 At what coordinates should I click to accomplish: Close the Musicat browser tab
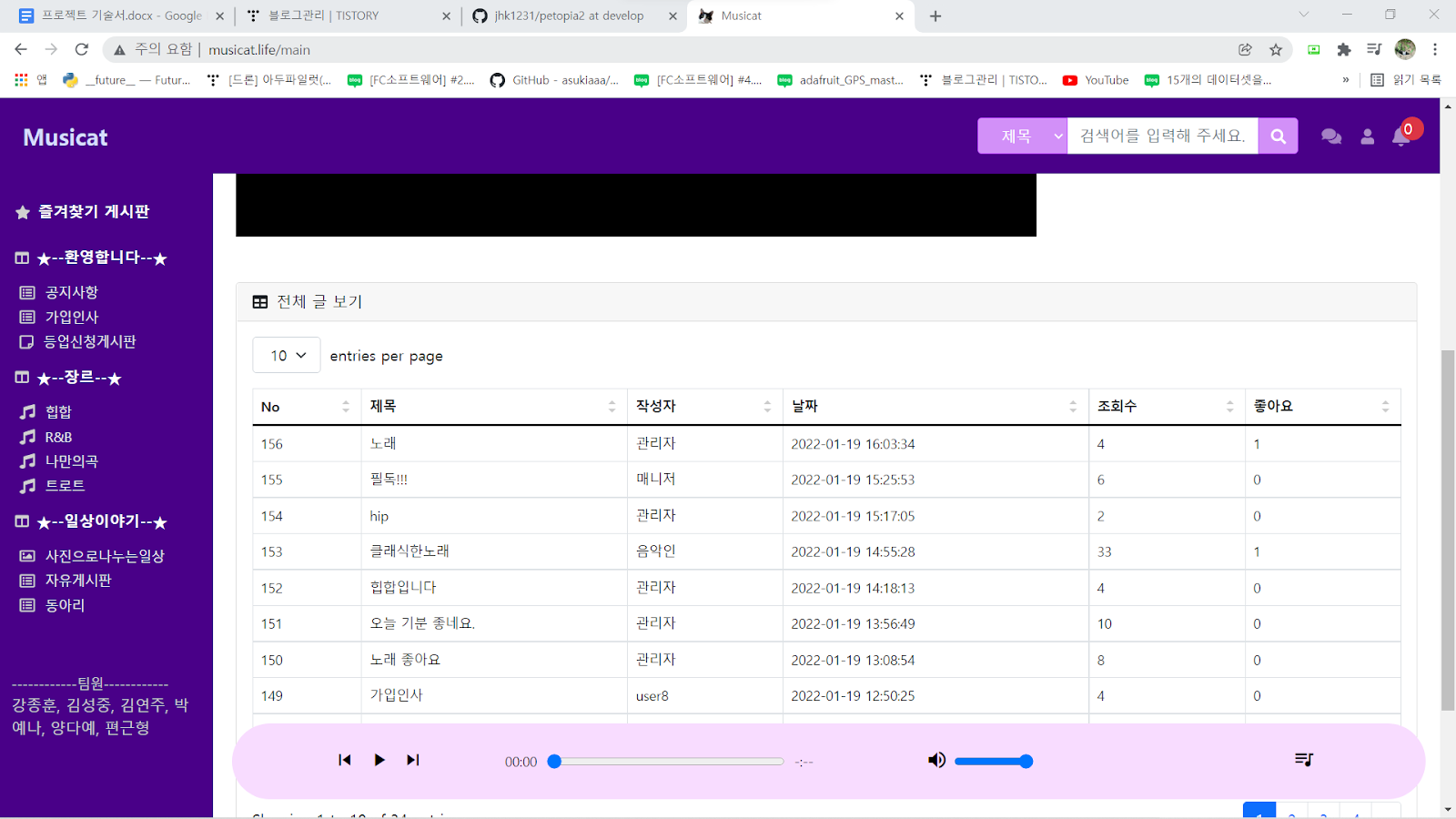click(899, 15)
